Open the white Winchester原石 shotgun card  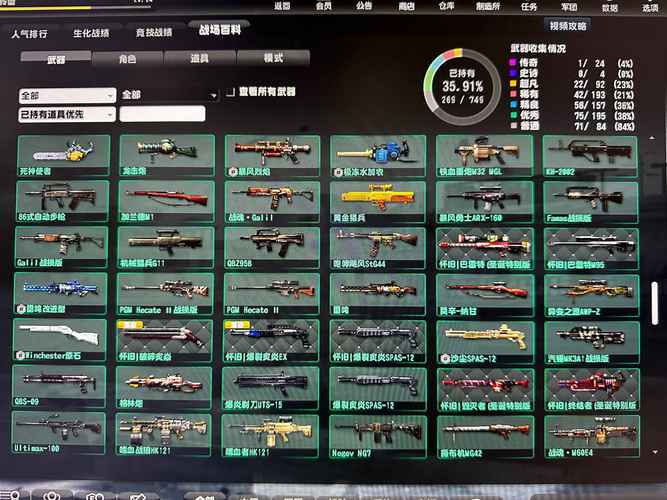coord(60,340)
